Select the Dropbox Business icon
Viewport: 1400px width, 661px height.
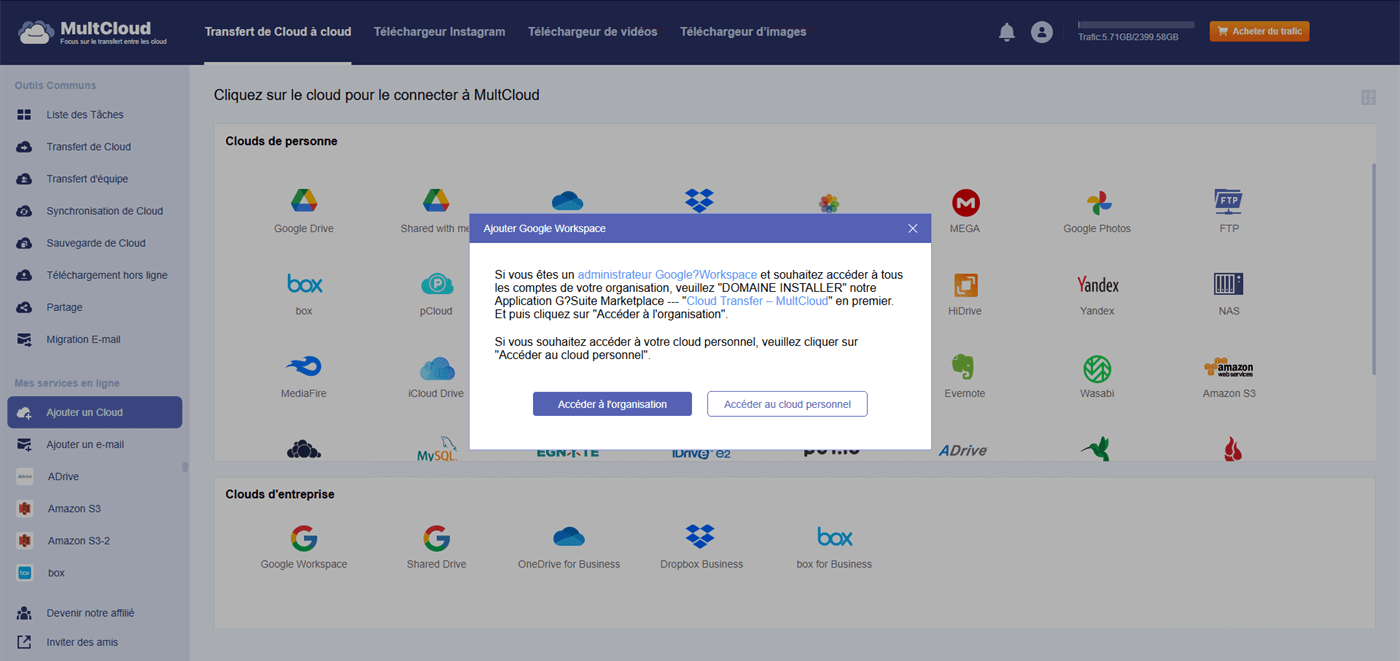701,537
